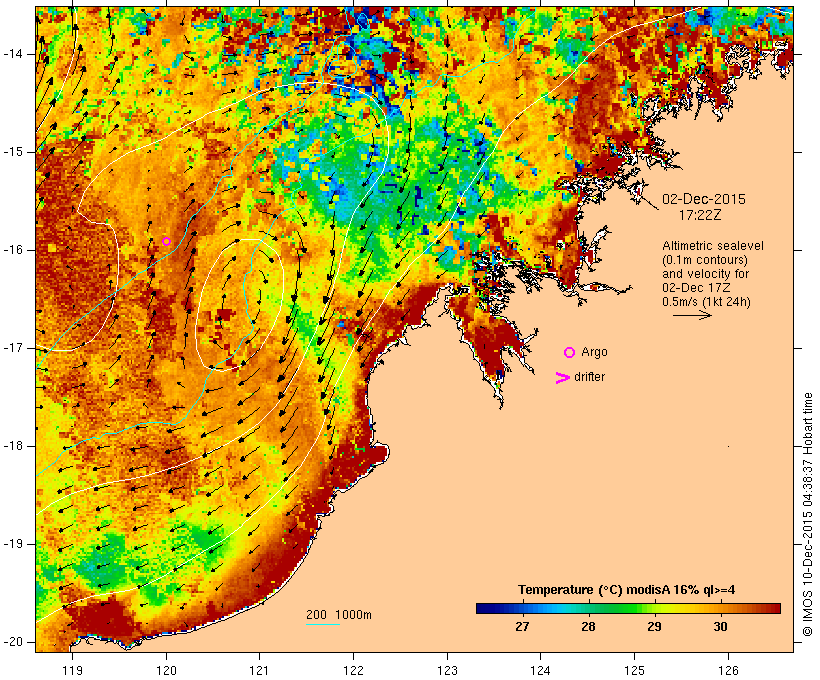The width and height of the screenshot is (820, 680).
Task: Click latitude axis label -20
Action: coord(12,642)
